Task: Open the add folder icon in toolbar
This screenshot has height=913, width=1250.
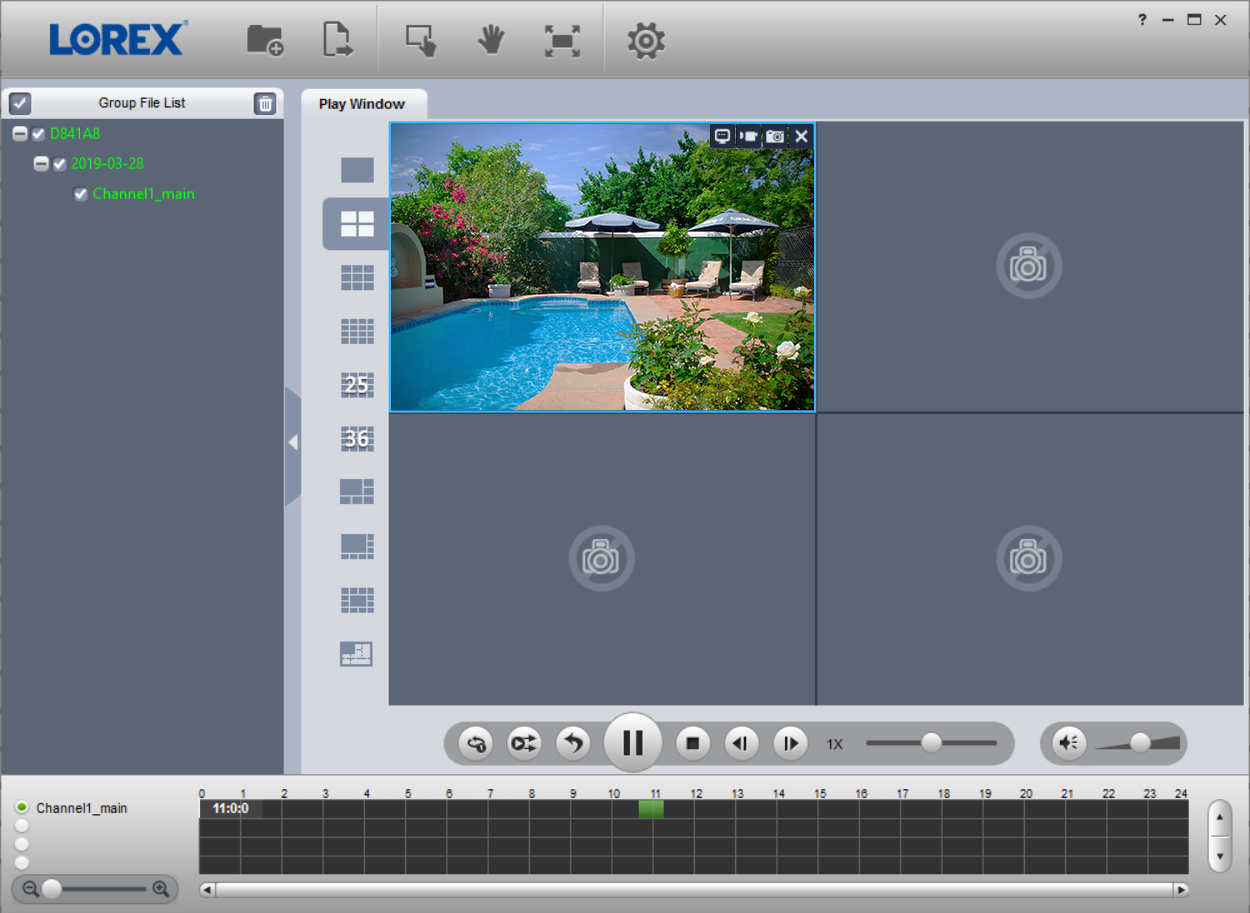Action: click(x=265, y=40)
